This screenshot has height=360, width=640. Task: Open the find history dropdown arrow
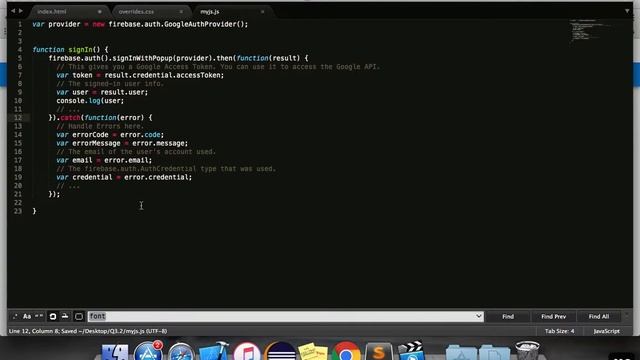tap(479, 316)
